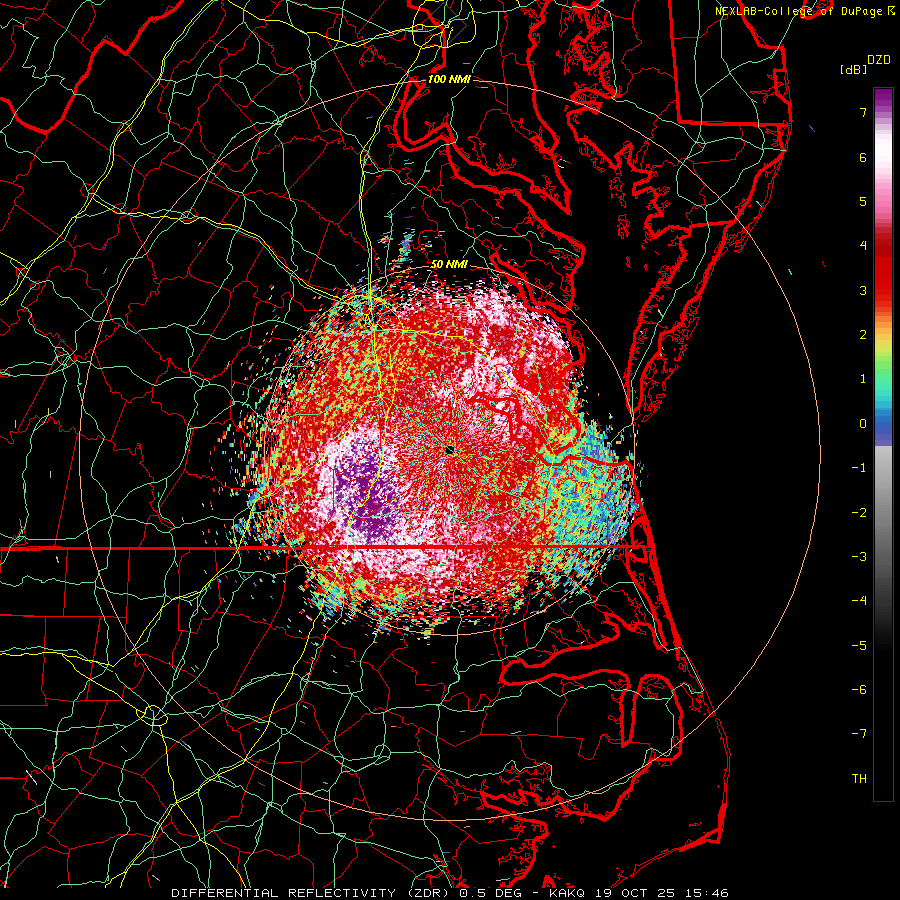Click the "-3" value on the ZDR scale
The image size is (900, 900).
[859, 557]
